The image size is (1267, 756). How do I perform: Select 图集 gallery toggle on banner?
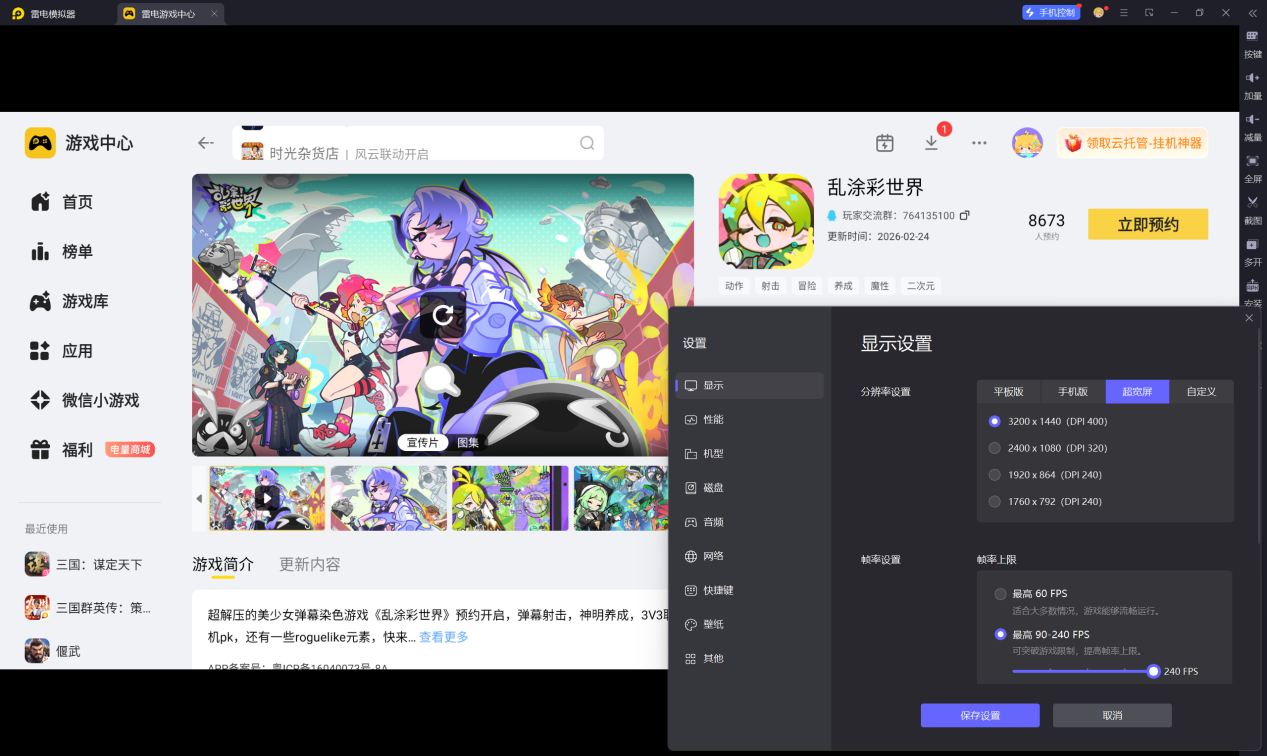pos(468,442)
